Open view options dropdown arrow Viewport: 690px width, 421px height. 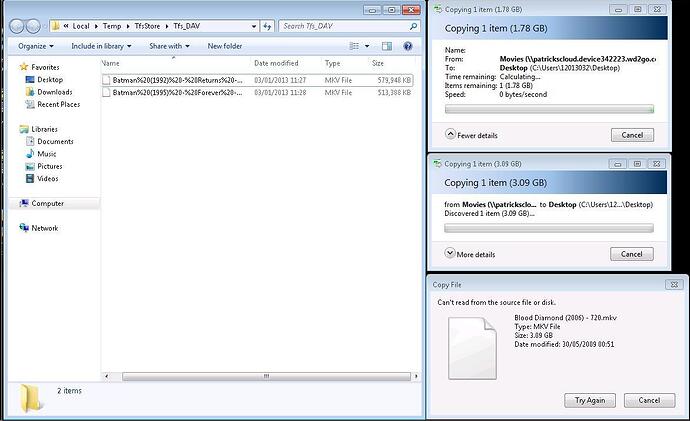click(367, 46)
